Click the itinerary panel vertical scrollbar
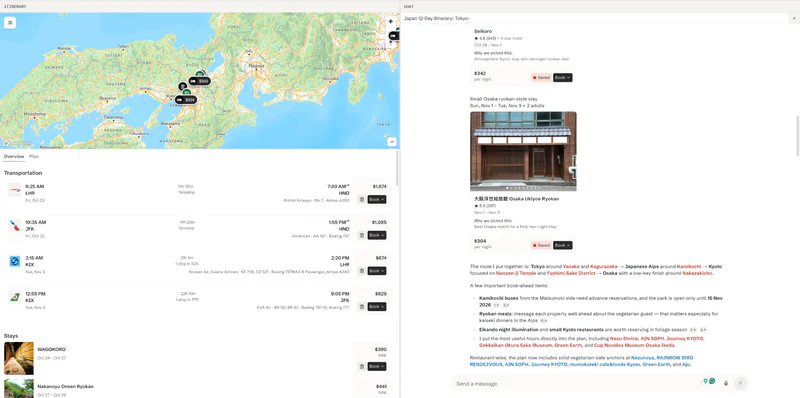 pos(397,168)
